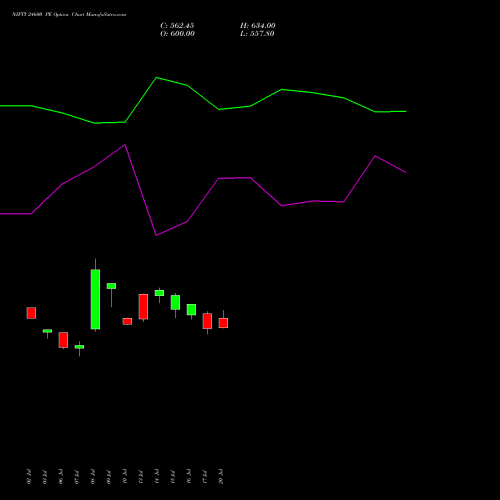The width and height of the screenshot is (500, 500).
Task: Click the 08 Jul date label
Action: [93, 476]
